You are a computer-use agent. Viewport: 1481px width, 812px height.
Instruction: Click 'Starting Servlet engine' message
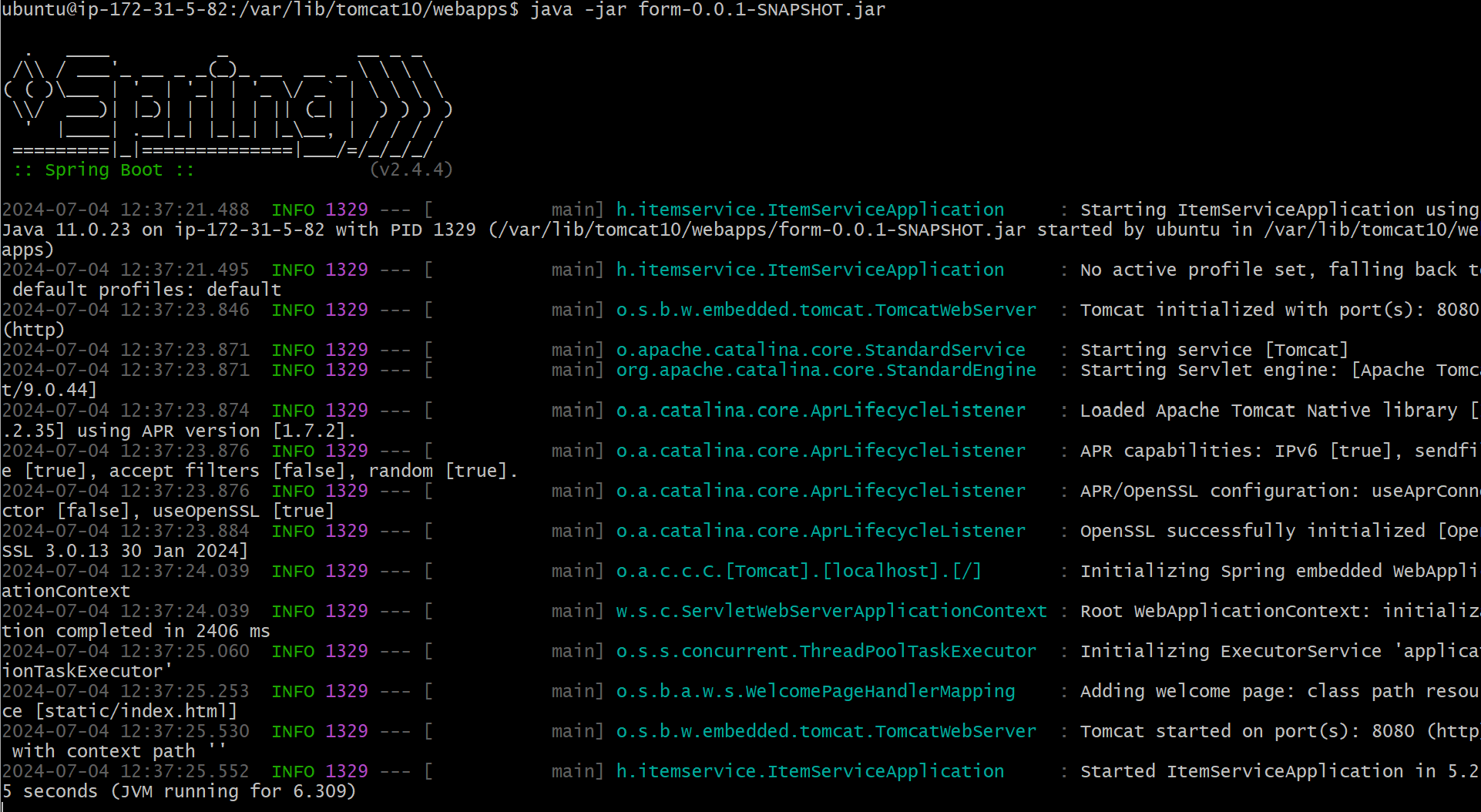[x=1207, y=370]
